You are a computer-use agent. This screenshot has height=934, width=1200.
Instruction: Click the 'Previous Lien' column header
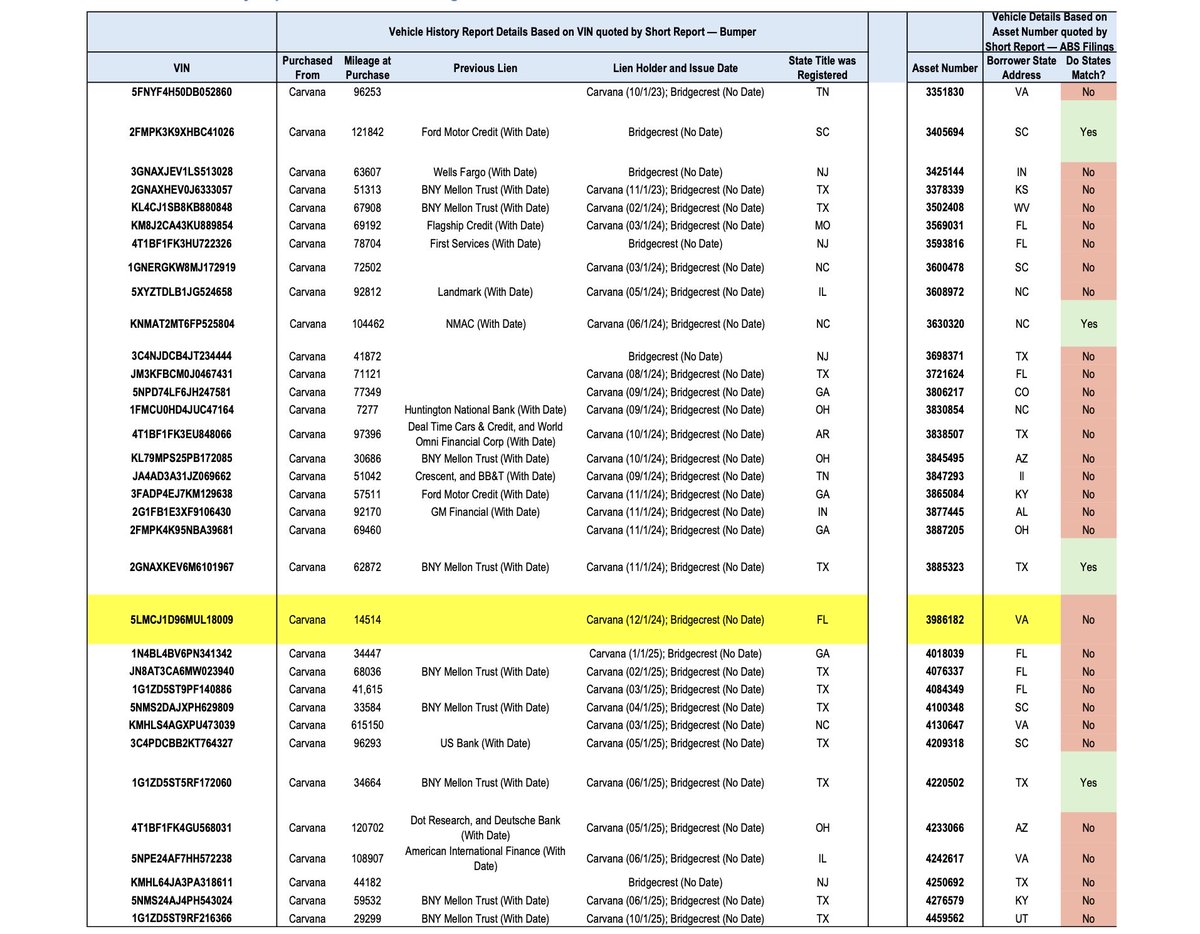coord(485,68)
